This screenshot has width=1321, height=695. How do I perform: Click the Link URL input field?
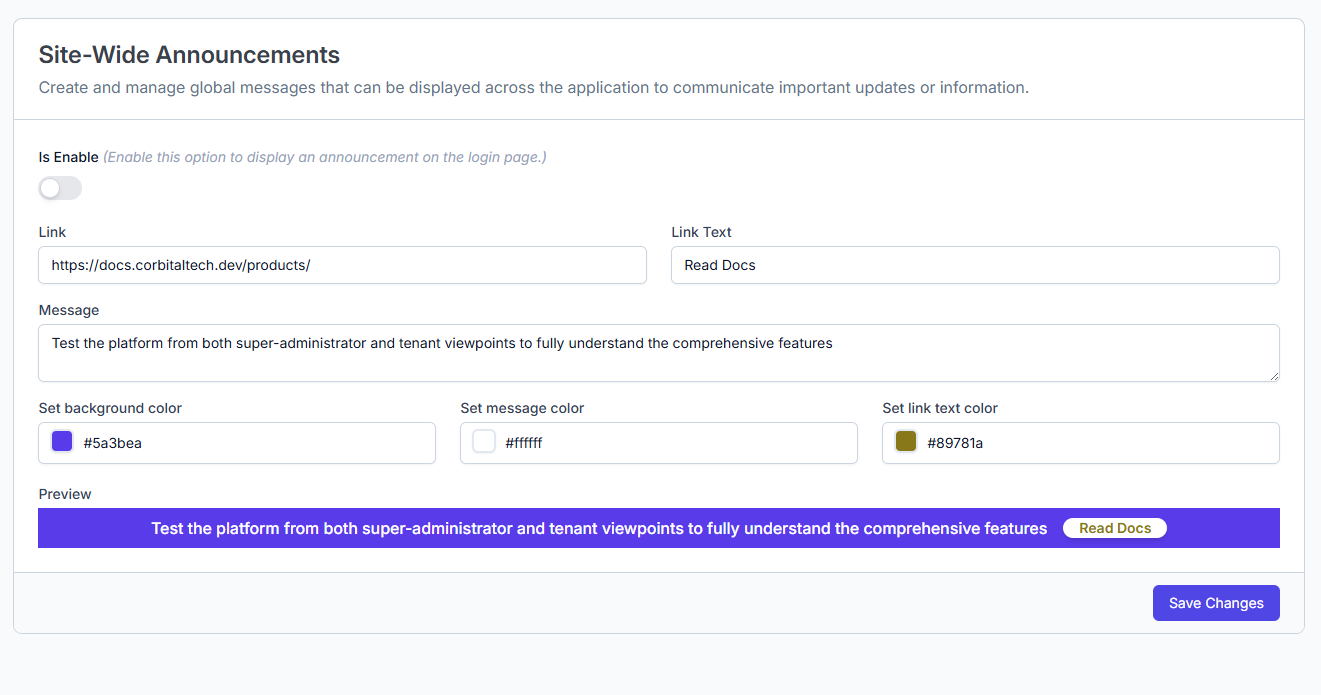pyautogui.click(x=342, y=265)
